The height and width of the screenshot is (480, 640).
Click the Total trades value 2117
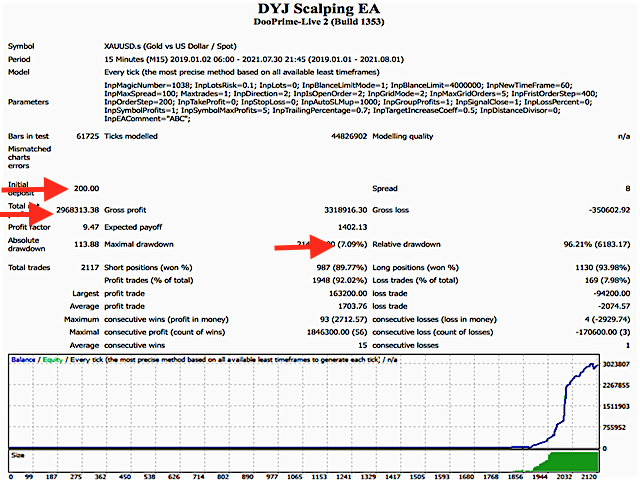[x=90, y=268]
